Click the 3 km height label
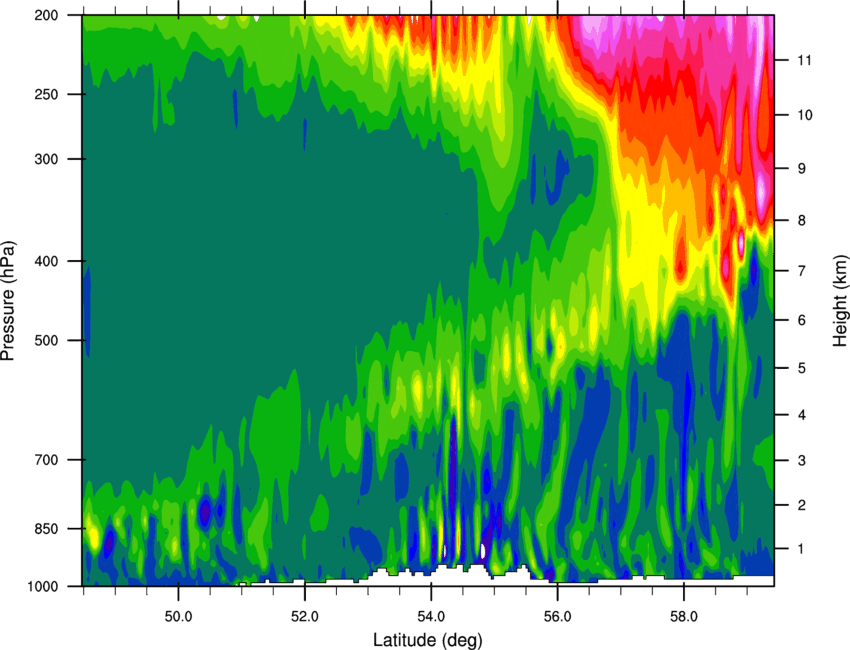This screenshot has height=650, width=850. 802,461
